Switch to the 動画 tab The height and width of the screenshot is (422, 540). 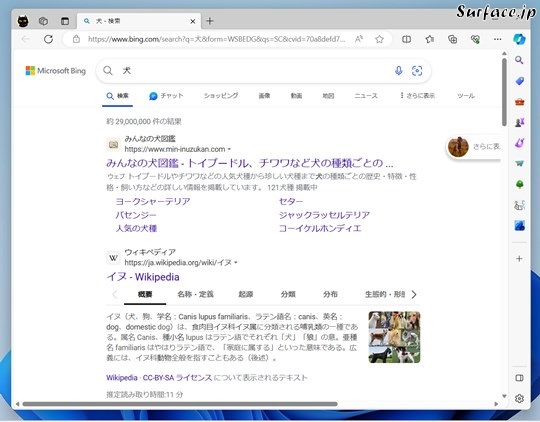[296, 96]
